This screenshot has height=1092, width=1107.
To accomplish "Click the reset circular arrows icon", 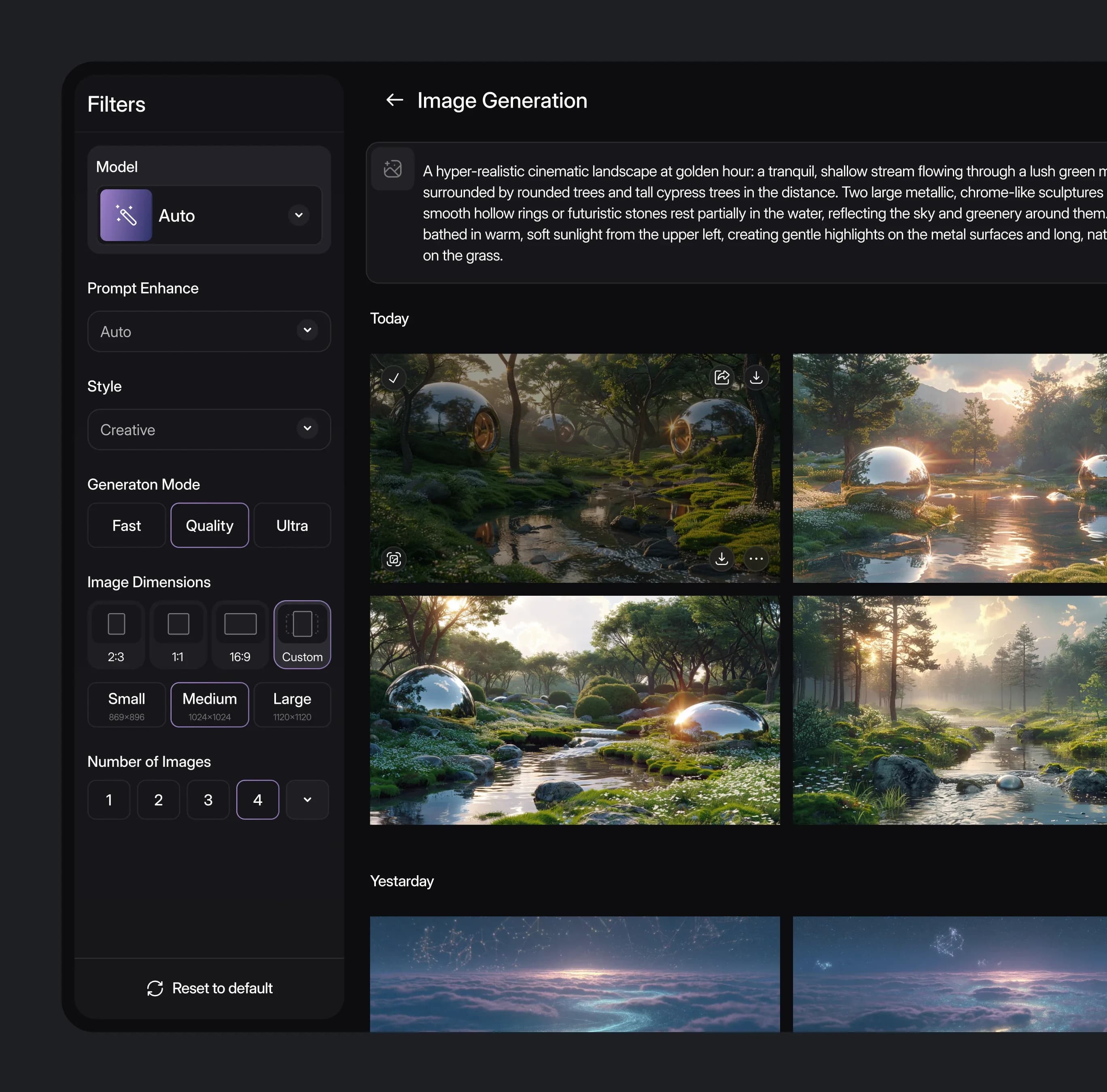I will click(155, 988).
